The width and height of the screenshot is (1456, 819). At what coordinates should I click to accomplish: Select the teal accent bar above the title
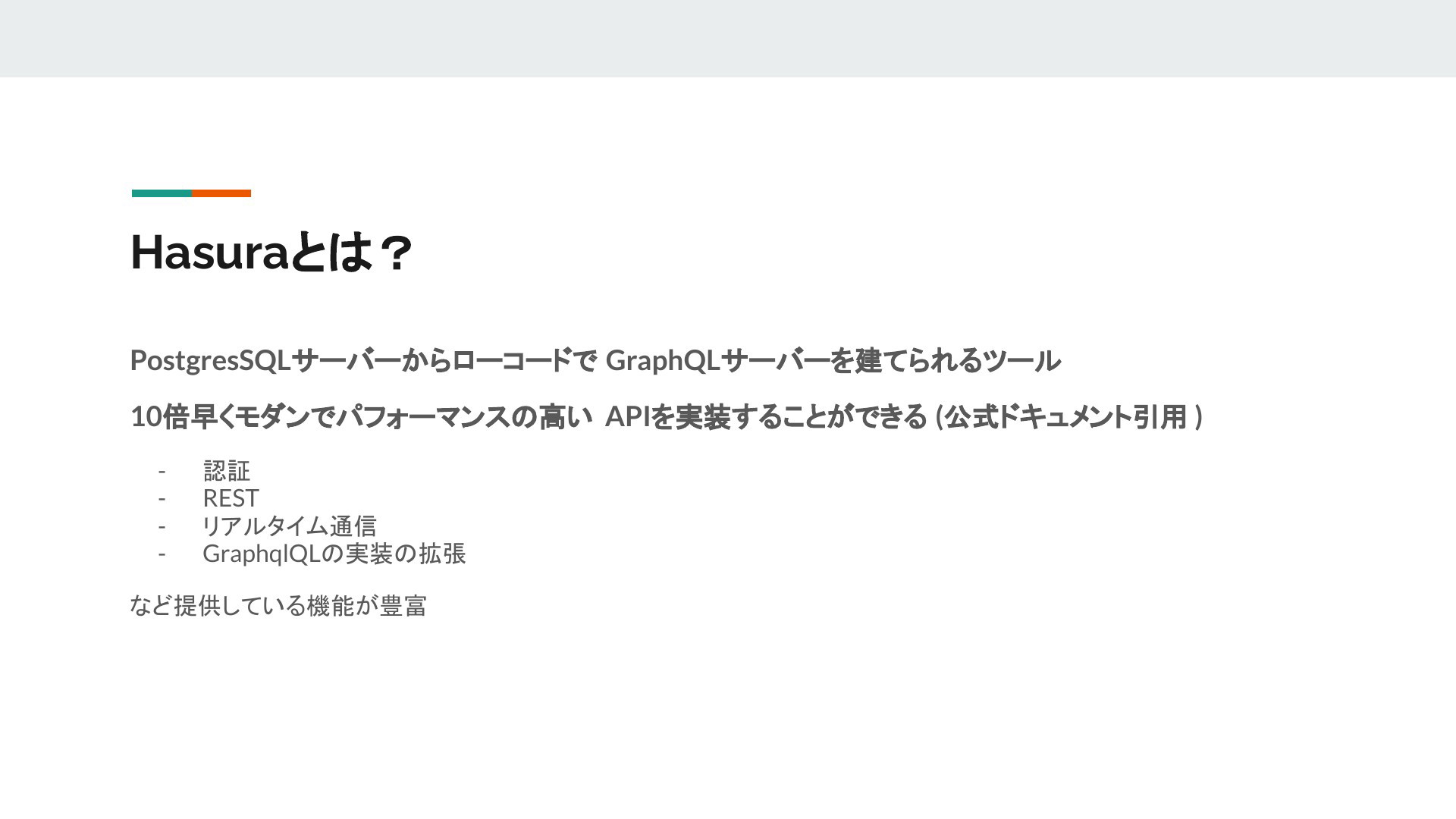point(162,193)
